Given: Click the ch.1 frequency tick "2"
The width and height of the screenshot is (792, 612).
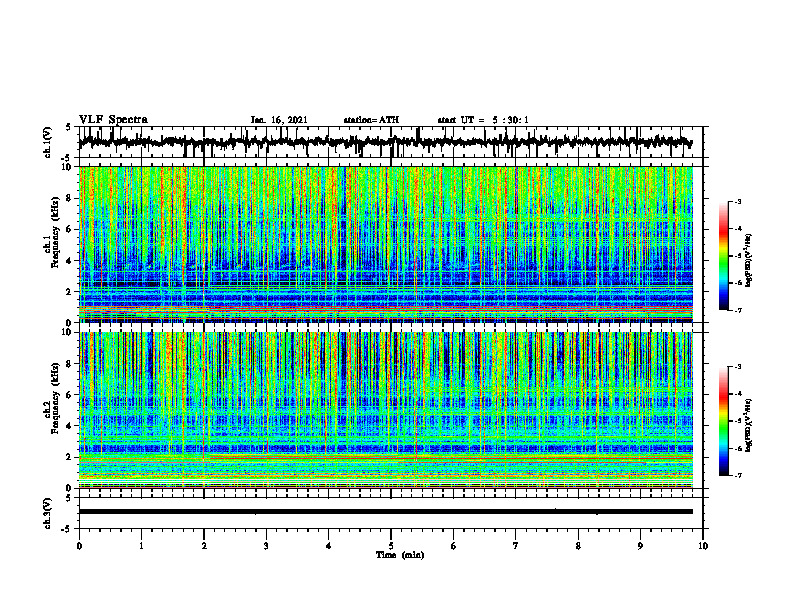Looking at the screenshot, I should (69, 291).
